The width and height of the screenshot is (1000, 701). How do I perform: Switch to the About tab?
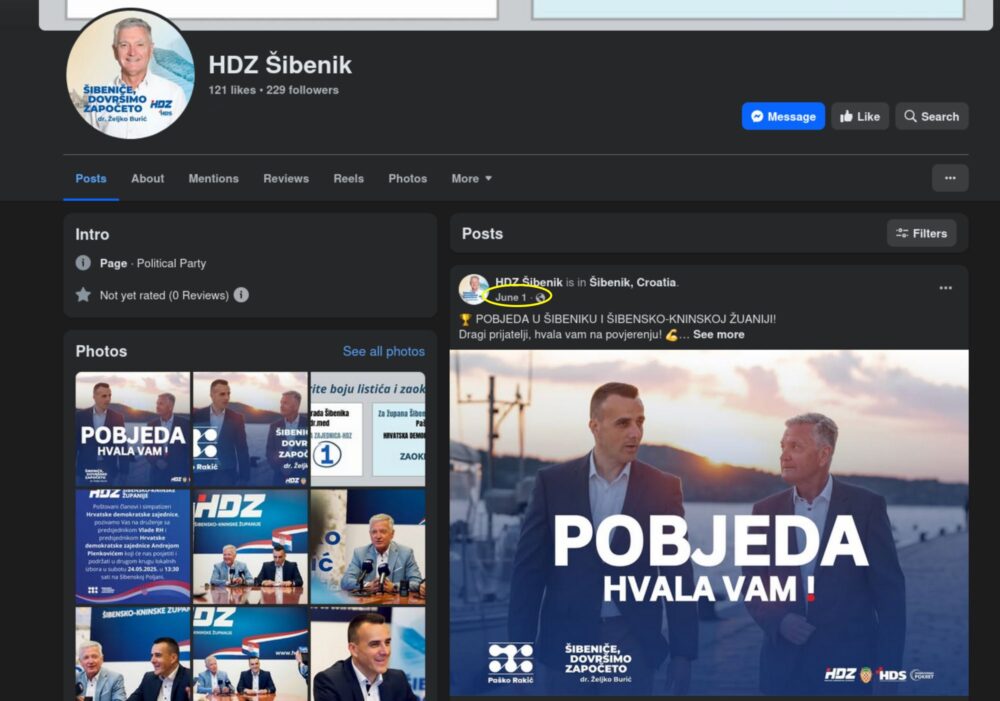coord(147,178)
